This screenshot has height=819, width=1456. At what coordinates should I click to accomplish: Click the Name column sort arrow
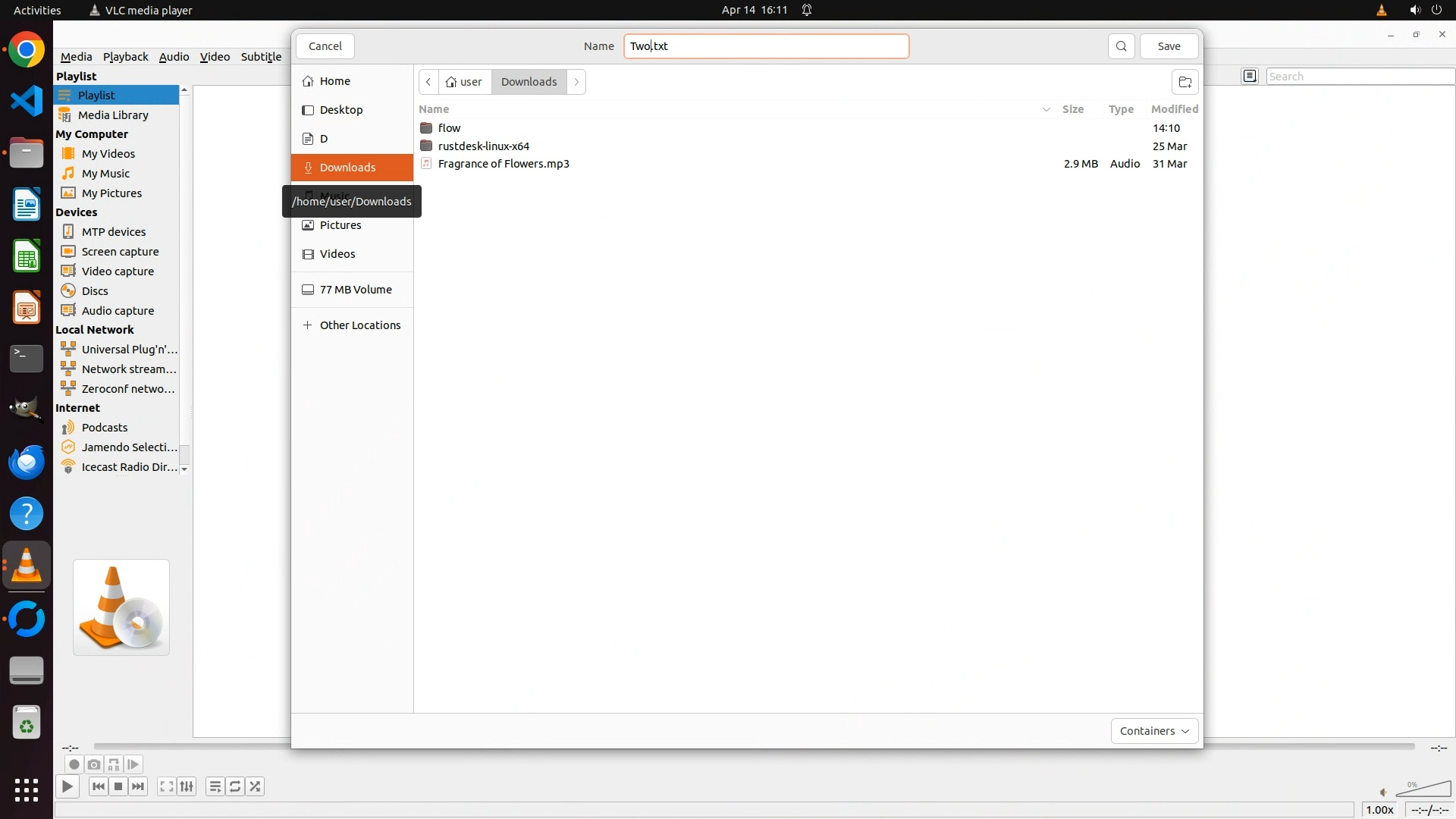[1046, 109]
